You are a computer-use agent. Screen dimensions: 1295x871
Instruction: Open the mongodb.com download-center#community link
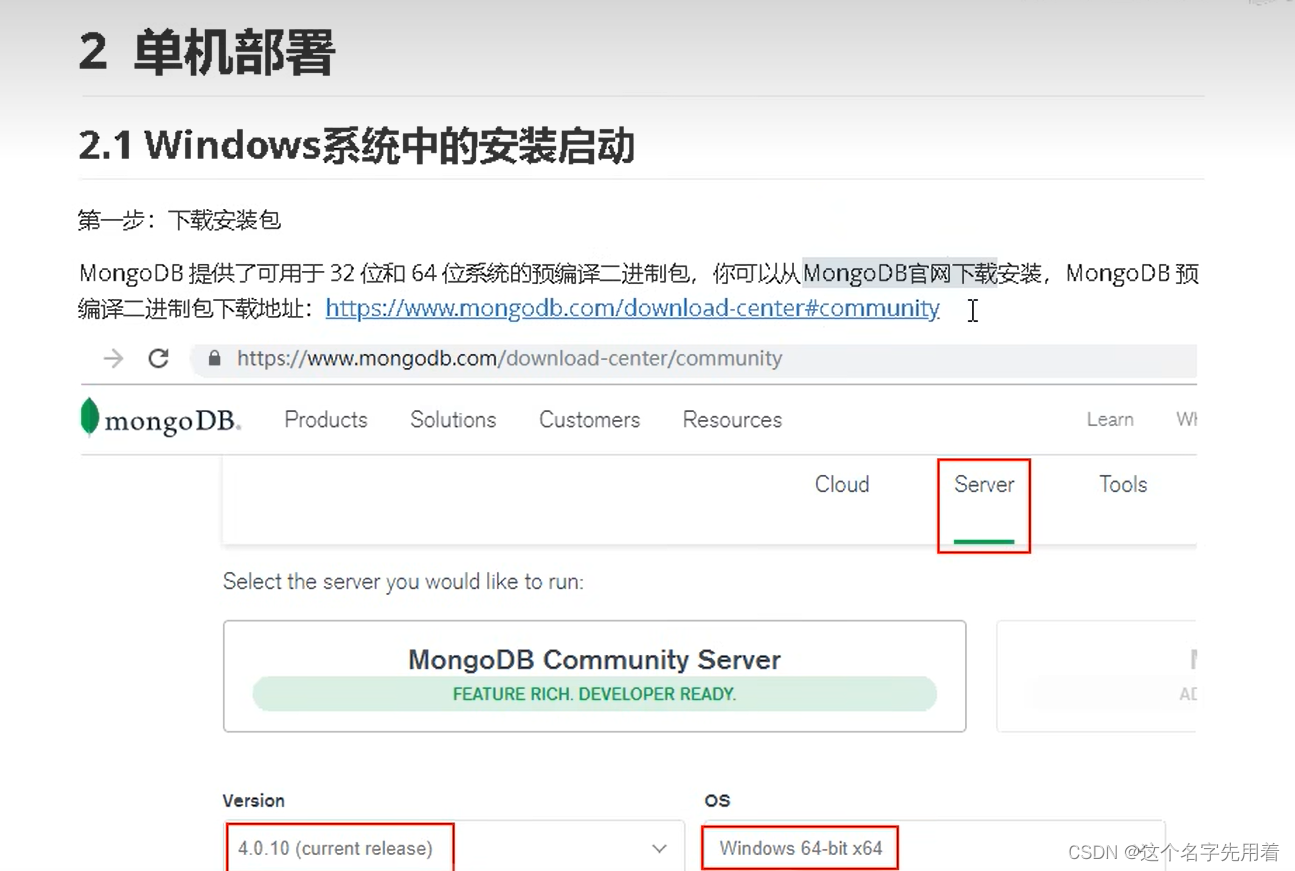coord(632,308)
